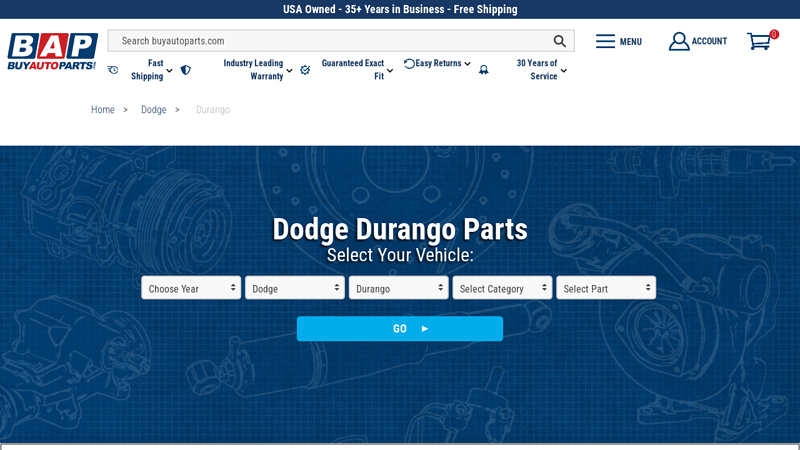Open the ACCOUNT label
The height and width of the screenshot is (450, 800).
tap(709, 41)
